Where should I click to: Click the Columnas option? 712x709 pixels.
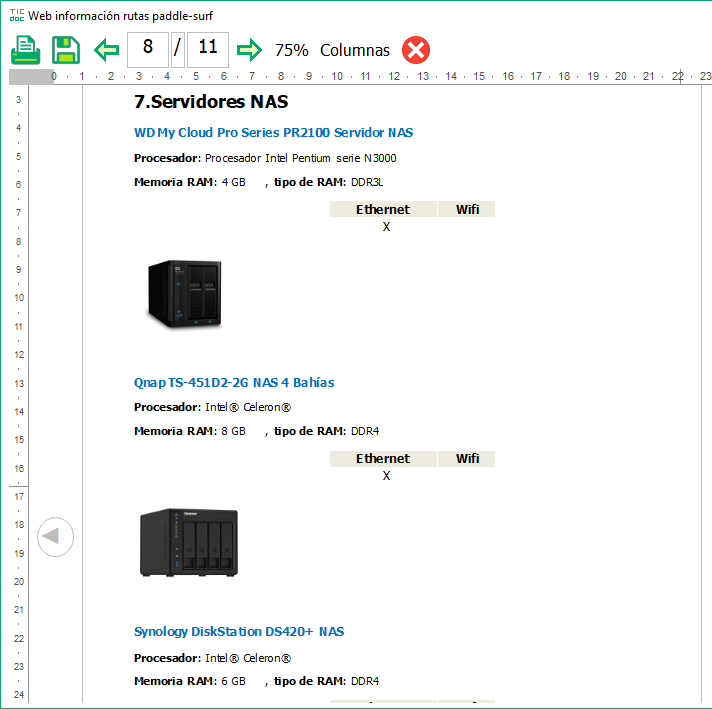point(355,50)
